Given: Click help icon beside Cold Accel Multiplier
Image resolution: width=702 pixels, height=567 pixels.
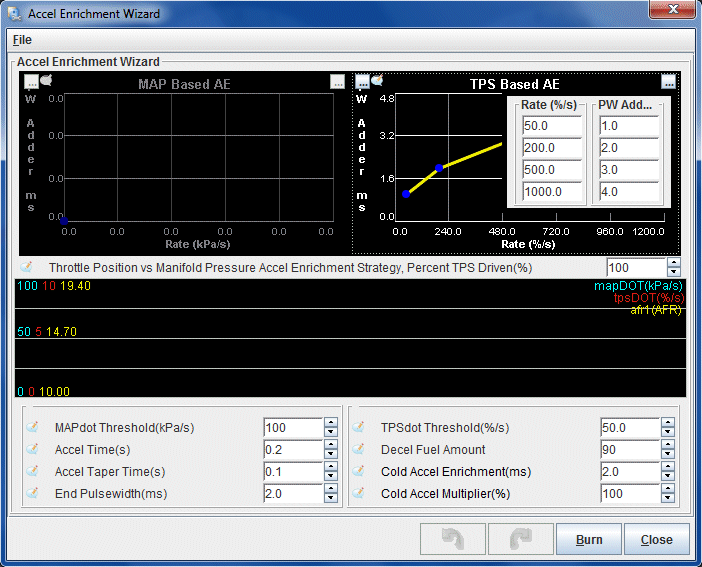Looking at the screenshot, I should (x=359, y=493).
